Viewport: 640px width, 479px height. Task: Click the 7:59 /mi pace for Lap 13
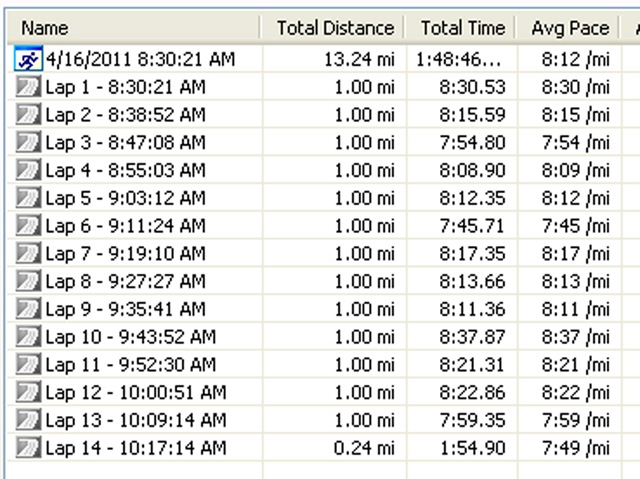point(576,420)
